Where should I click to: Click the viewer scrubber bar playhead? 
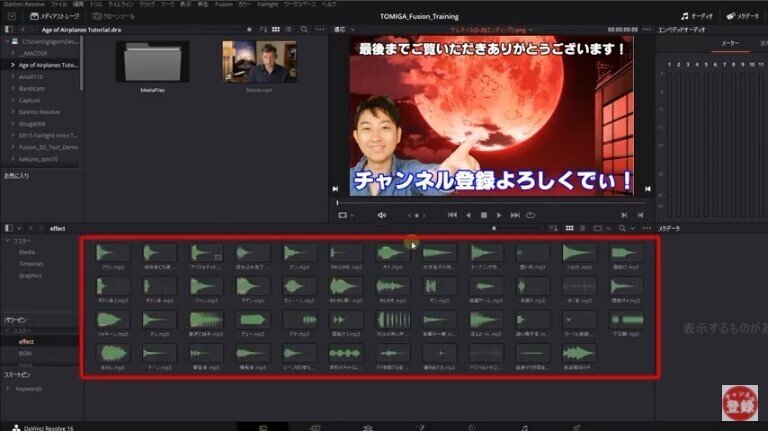pyautogui.click(x=337, y=203)
